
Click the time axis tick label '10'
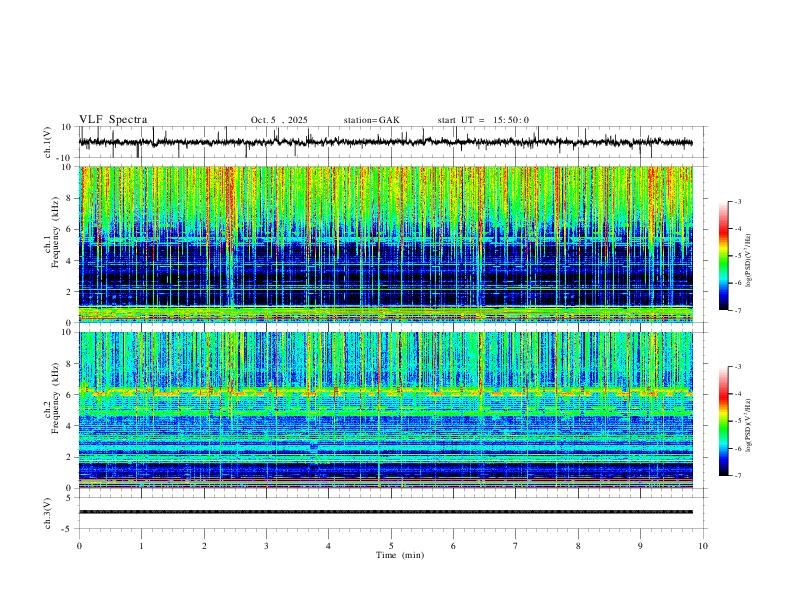coord(703,546)
